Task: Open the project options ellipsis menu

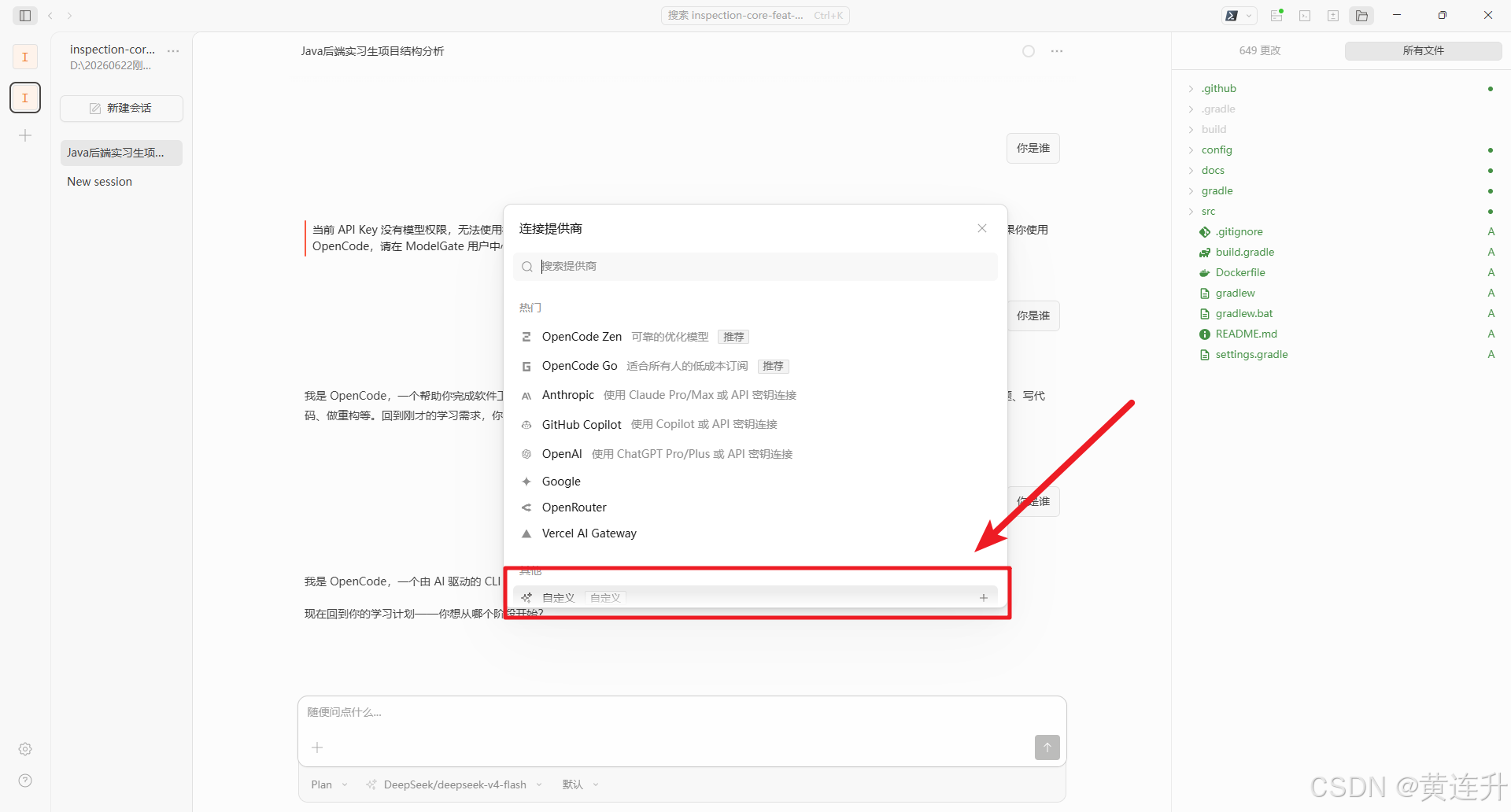Action: coord(173,51)
